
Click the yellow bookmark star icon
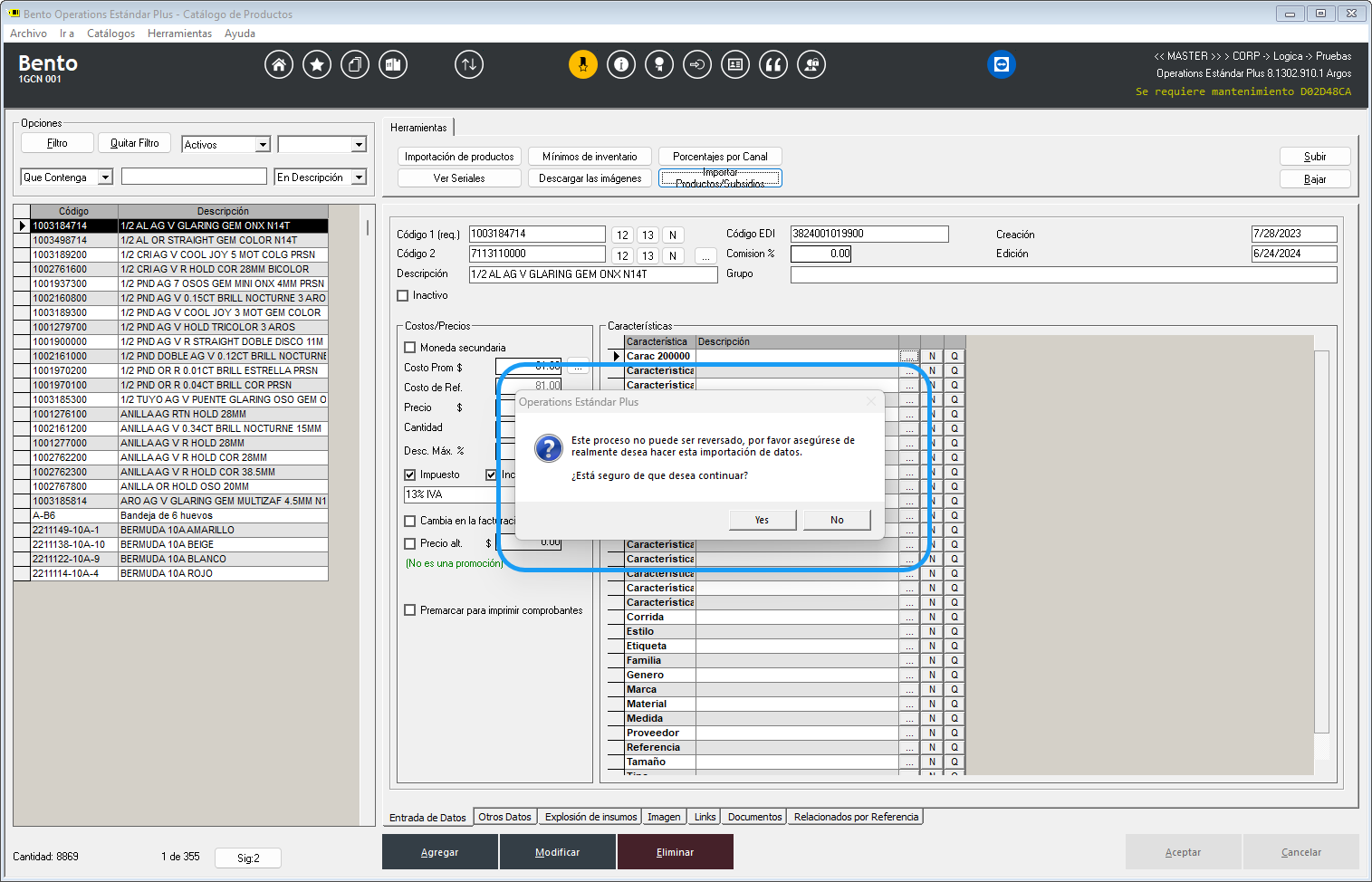click(x=583, y=64)
